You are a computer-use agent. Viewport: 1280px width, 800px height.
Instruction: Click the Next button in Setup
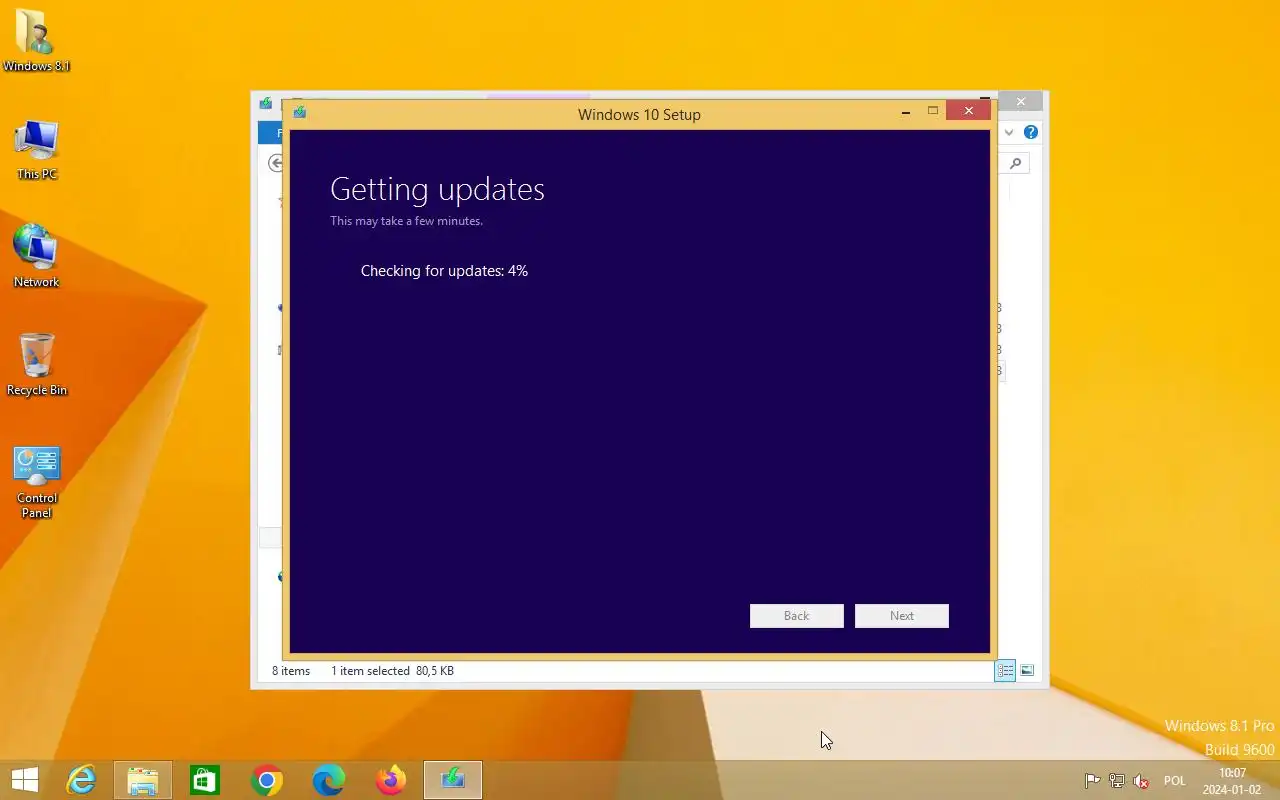tap(902, 616)
